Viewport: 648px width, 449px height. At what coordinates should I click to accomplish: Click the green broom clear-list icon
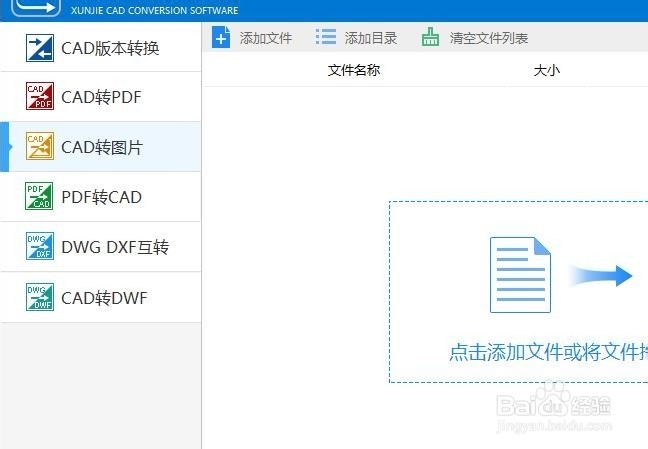[430, 37]
